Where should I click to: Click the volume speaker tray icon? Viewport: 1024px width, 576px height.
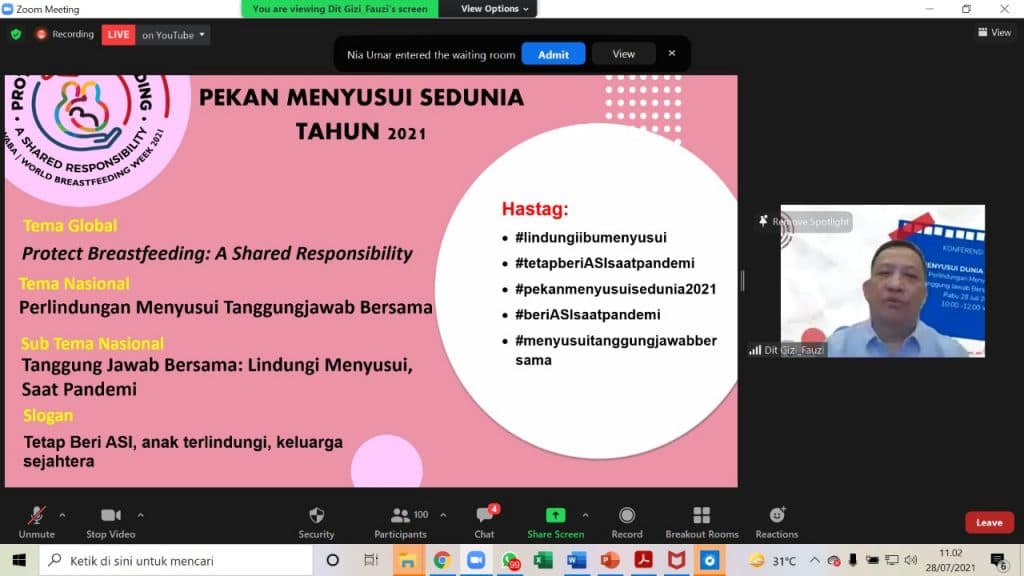point(911,560)
